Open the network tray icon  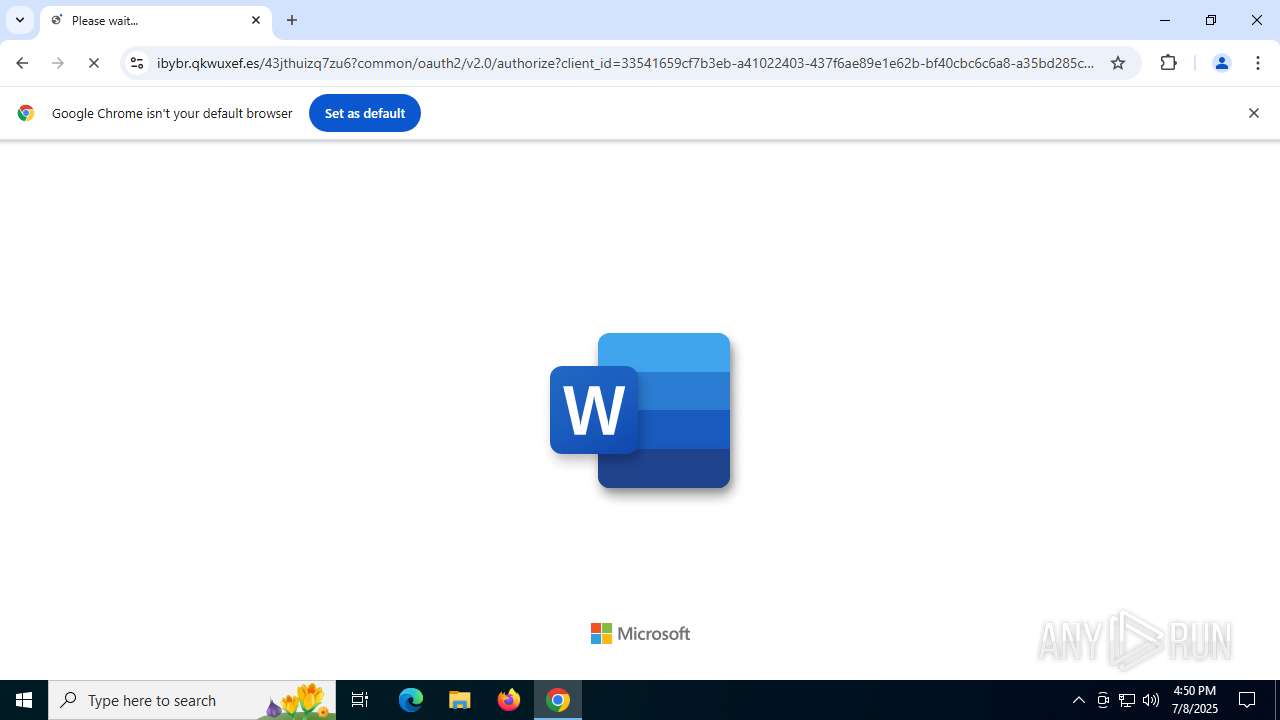coord(1127,700)
